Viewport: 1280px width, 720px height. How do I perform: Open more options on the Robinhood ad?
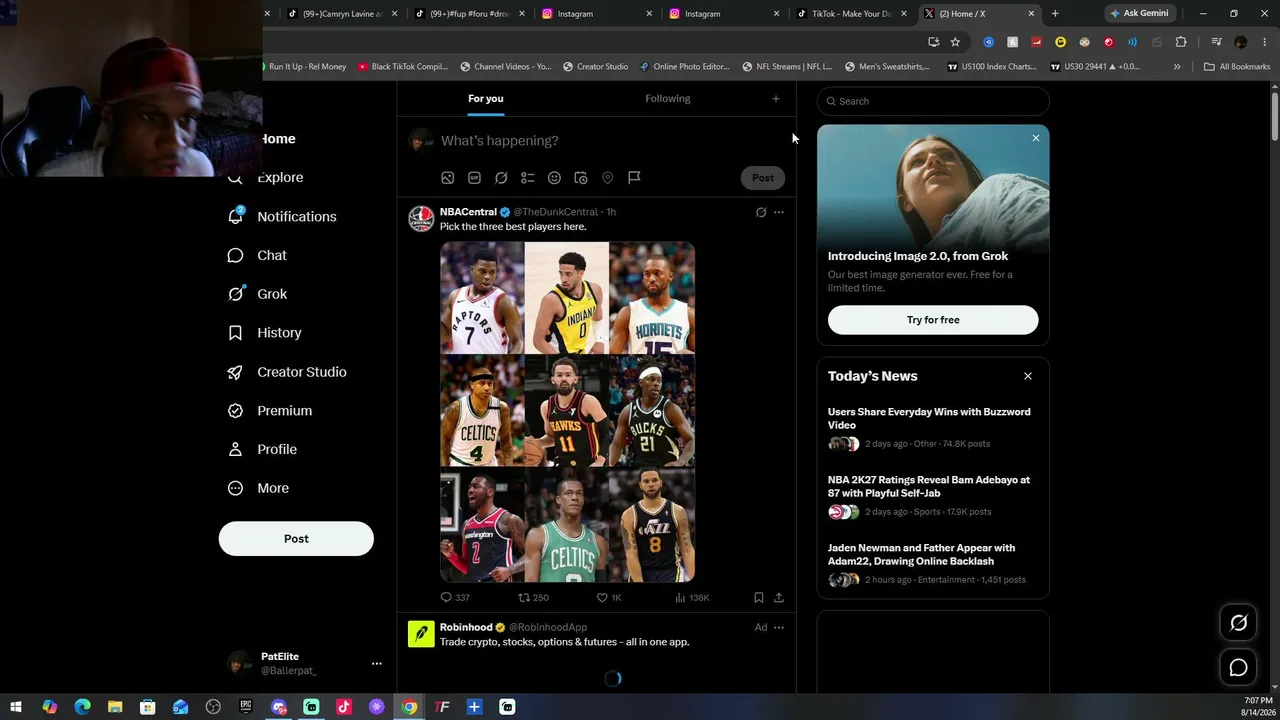click(779, 627)
